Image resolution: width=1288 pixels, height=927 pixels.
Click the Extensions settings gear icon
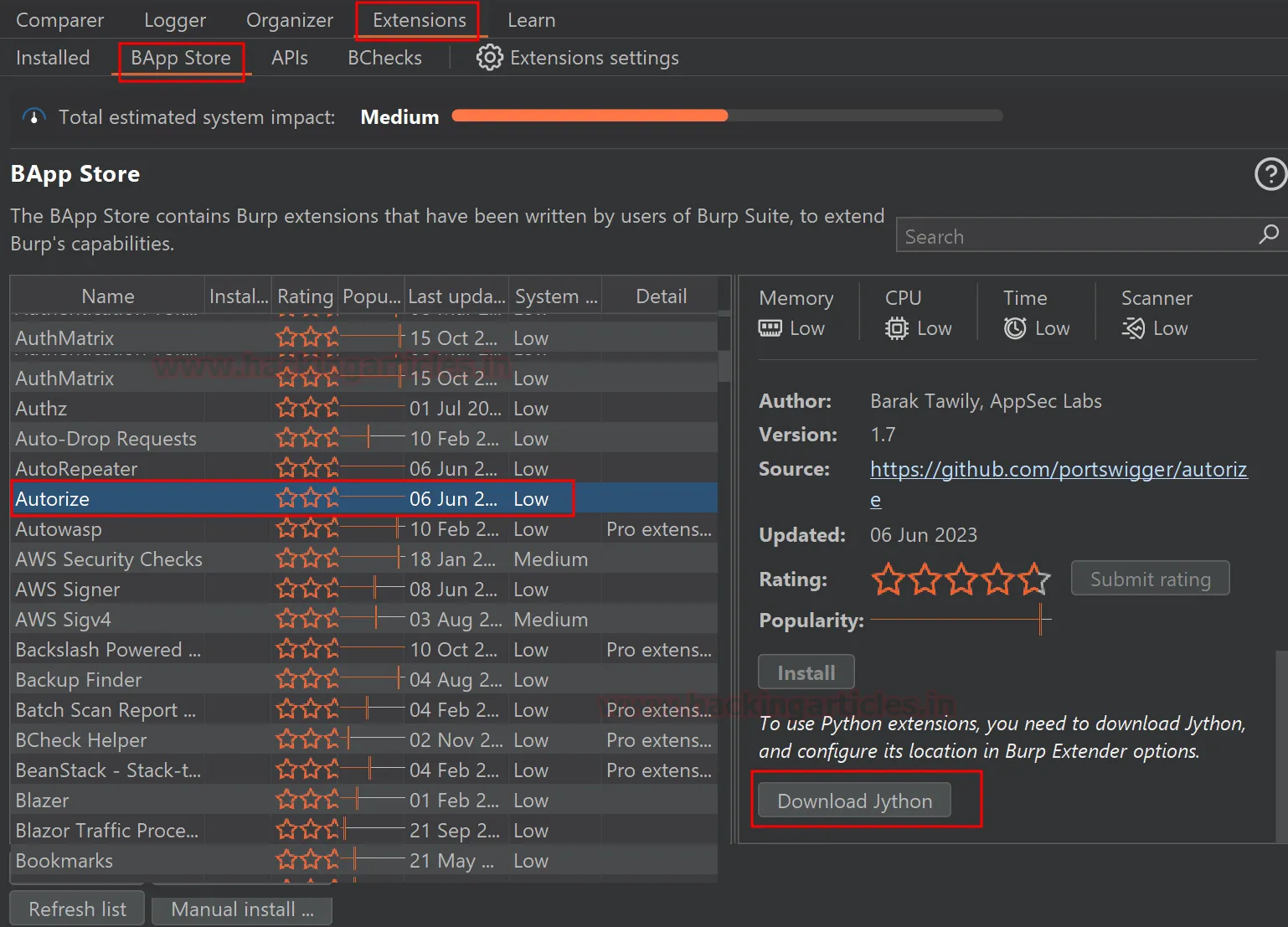coord(489,58)
